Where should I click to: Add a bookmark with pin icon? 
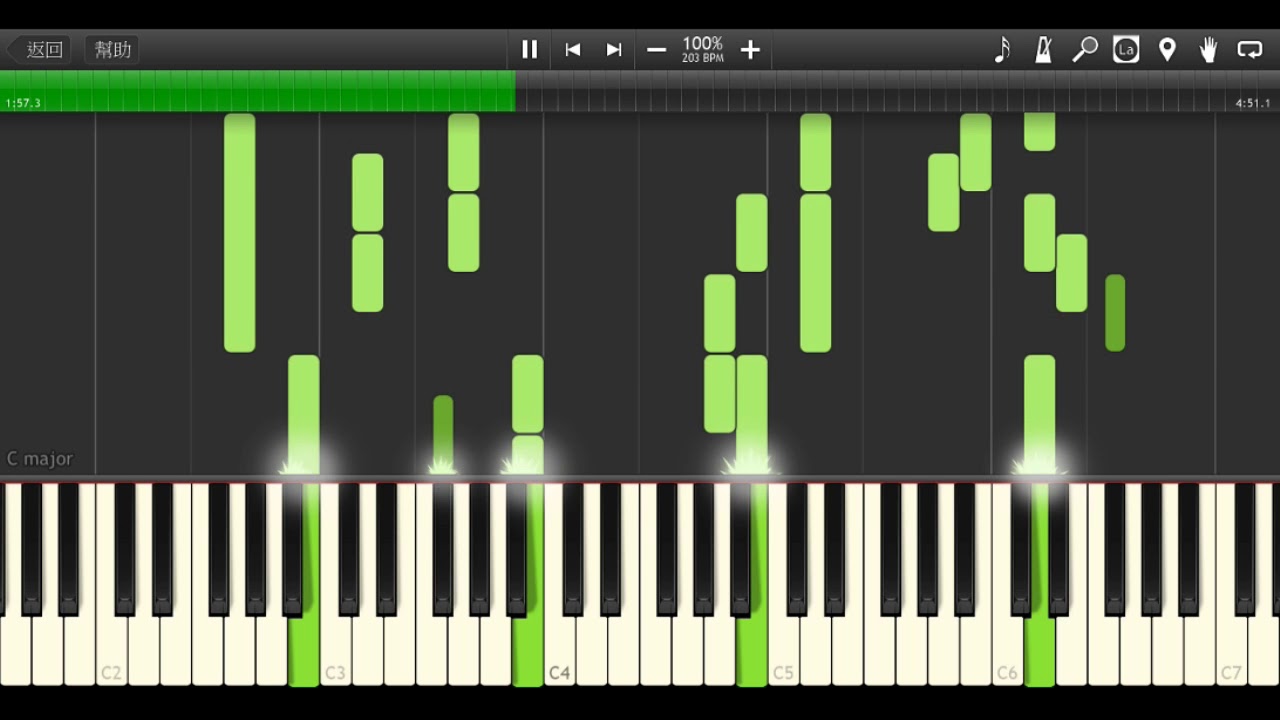coord(1167,49)
